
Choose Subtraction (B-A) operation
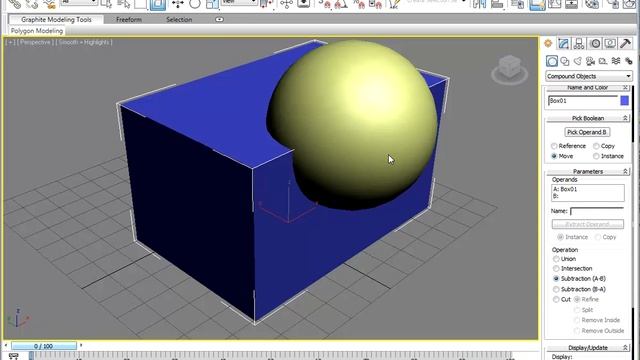[x=556, y=289]
